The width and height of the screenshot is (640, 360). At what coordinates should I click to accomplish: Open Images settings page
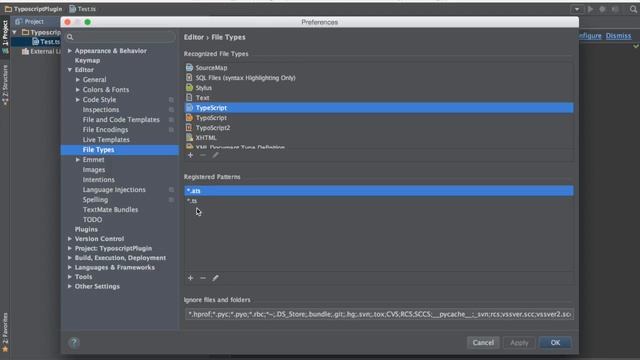pos(94,170)
